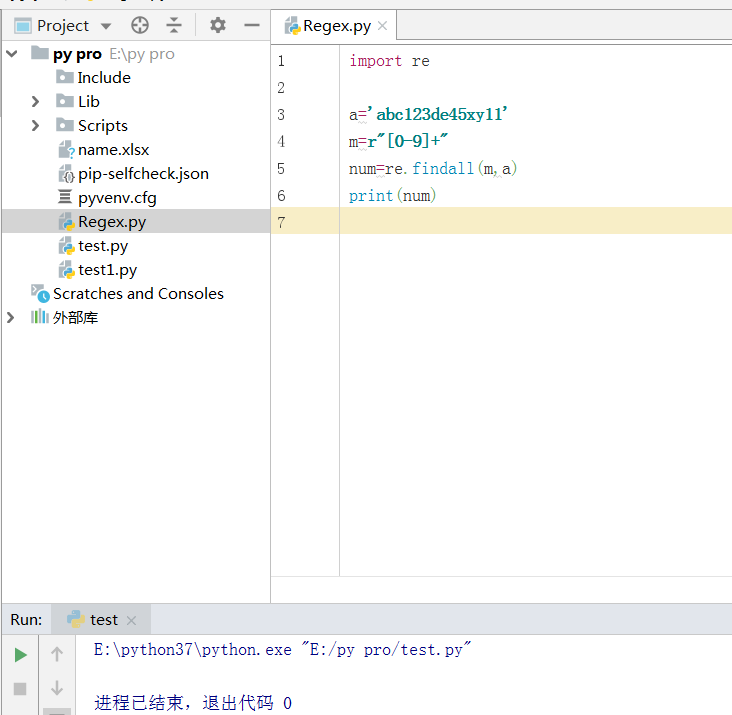Viewport: 732px width, 715px height.
Task: Click the Run: panel label
Action: [x=26, y=620]
